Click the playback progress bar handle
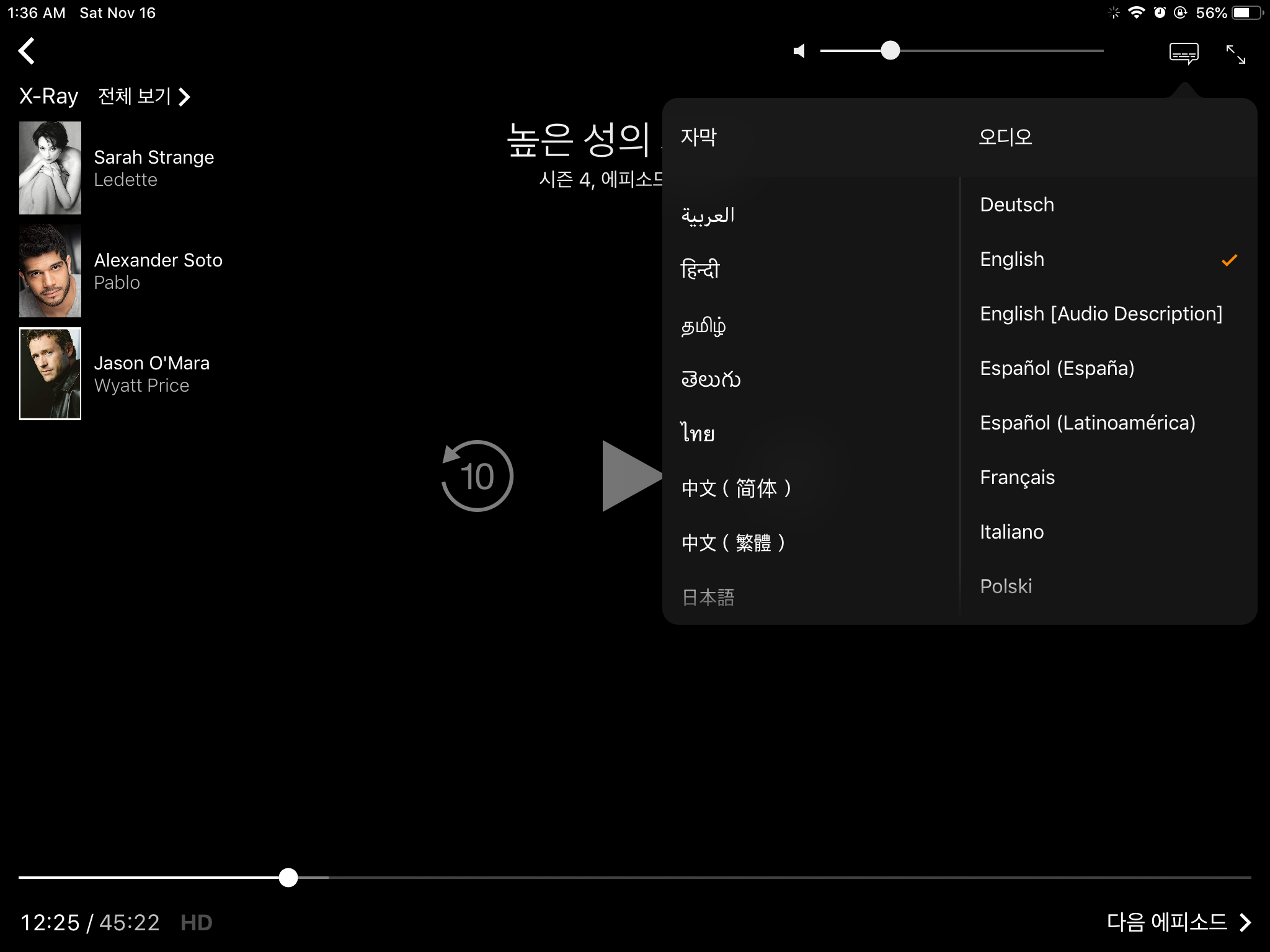Viewport: 1270px width, 952px height. tap(288, 877)
